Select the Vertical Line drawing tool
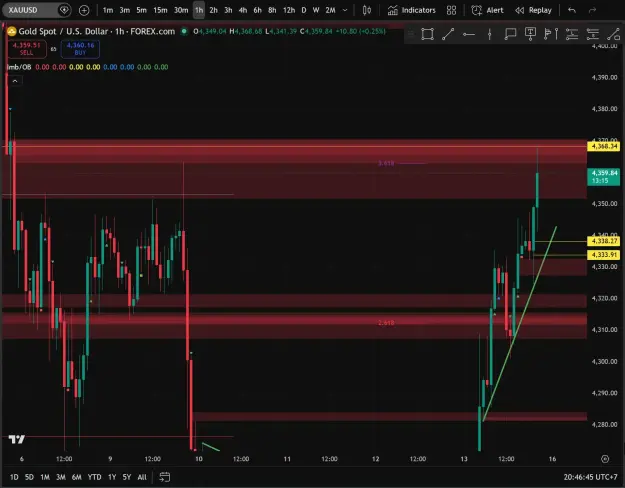This screenshot has width=625, height=488. point(489,34)
